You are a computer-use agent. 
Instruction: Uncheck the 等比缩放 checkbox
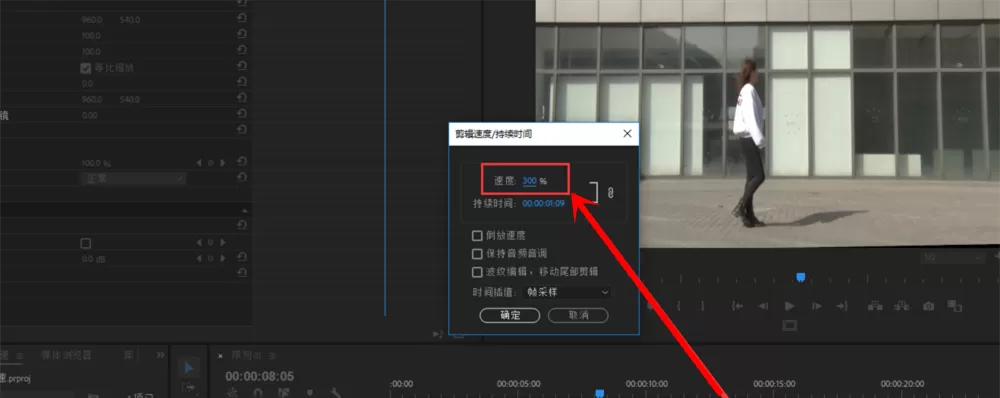tap(85, 68)
